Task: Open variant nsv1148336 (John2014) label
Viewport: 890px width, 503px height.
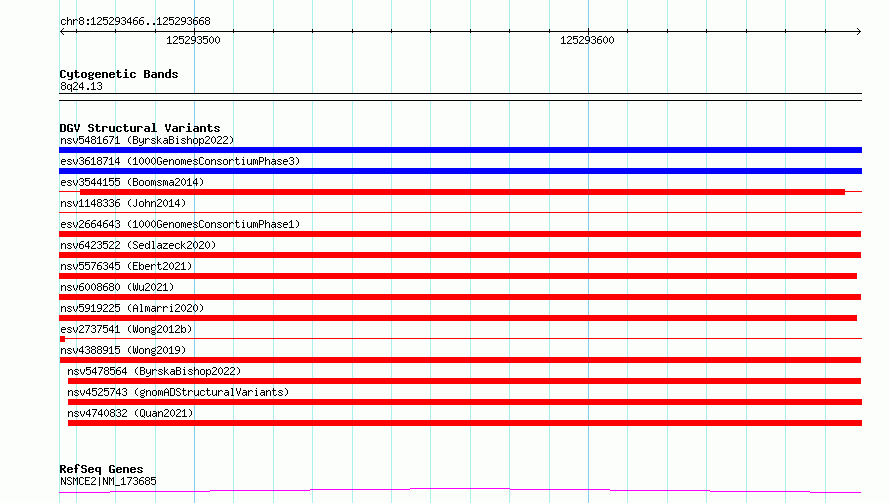Action: (123, 203)
